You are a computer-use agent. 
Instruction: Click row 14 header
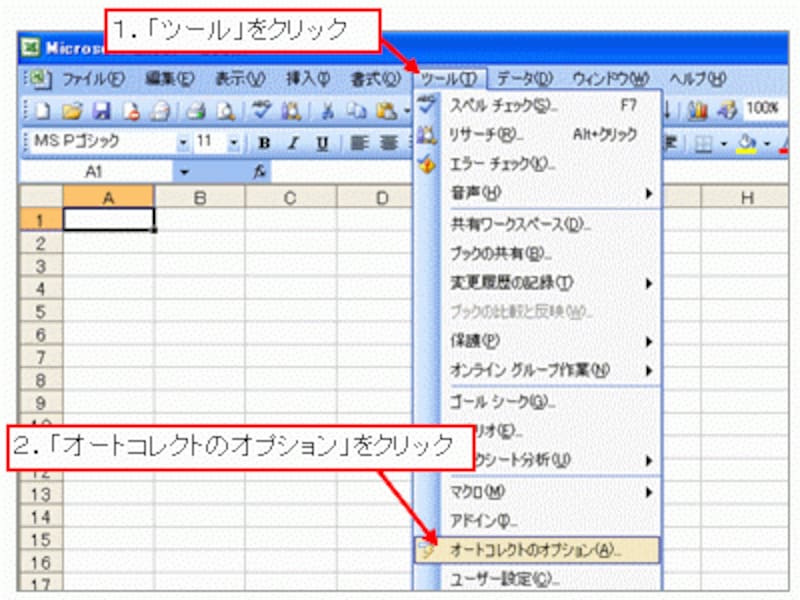(x=41, y=517)
